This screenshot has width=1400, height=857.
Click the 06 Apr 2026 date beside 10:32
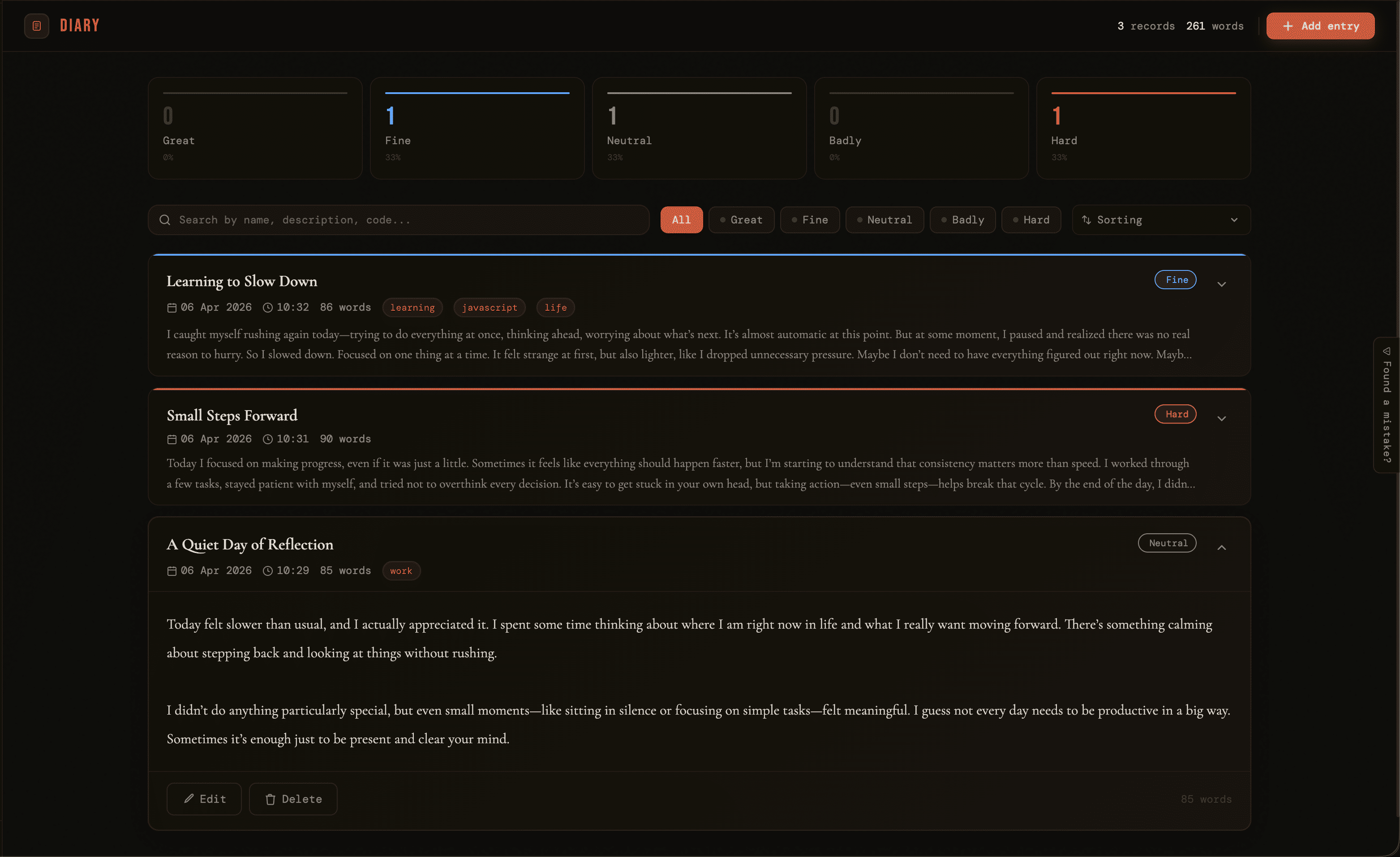point(216,307)
